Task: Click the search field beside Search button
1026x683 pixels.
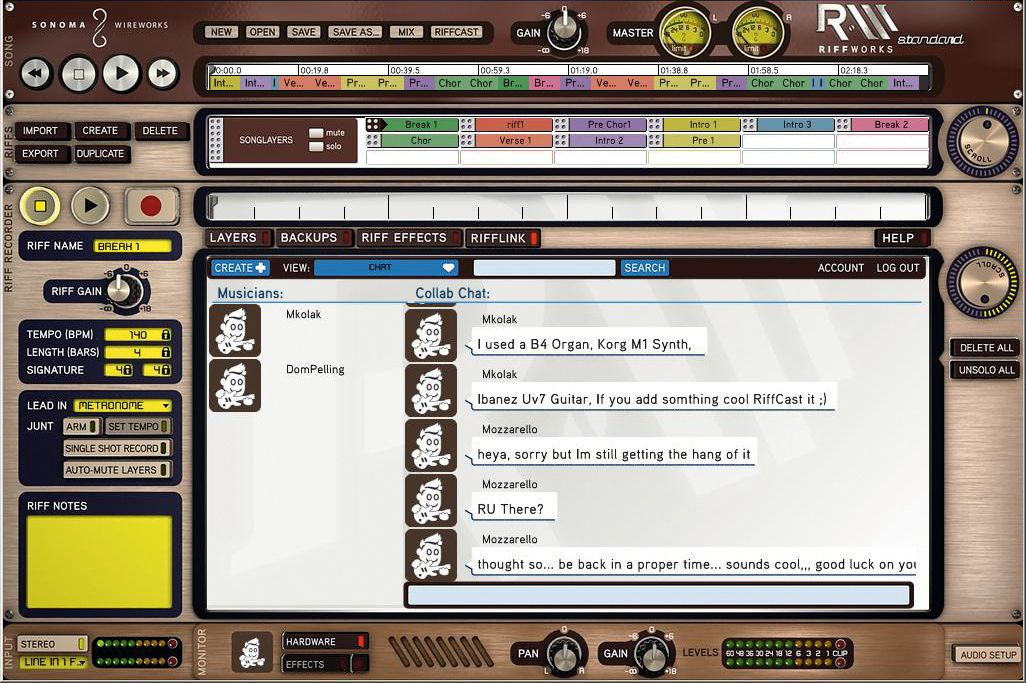Action: click(544, 268)
